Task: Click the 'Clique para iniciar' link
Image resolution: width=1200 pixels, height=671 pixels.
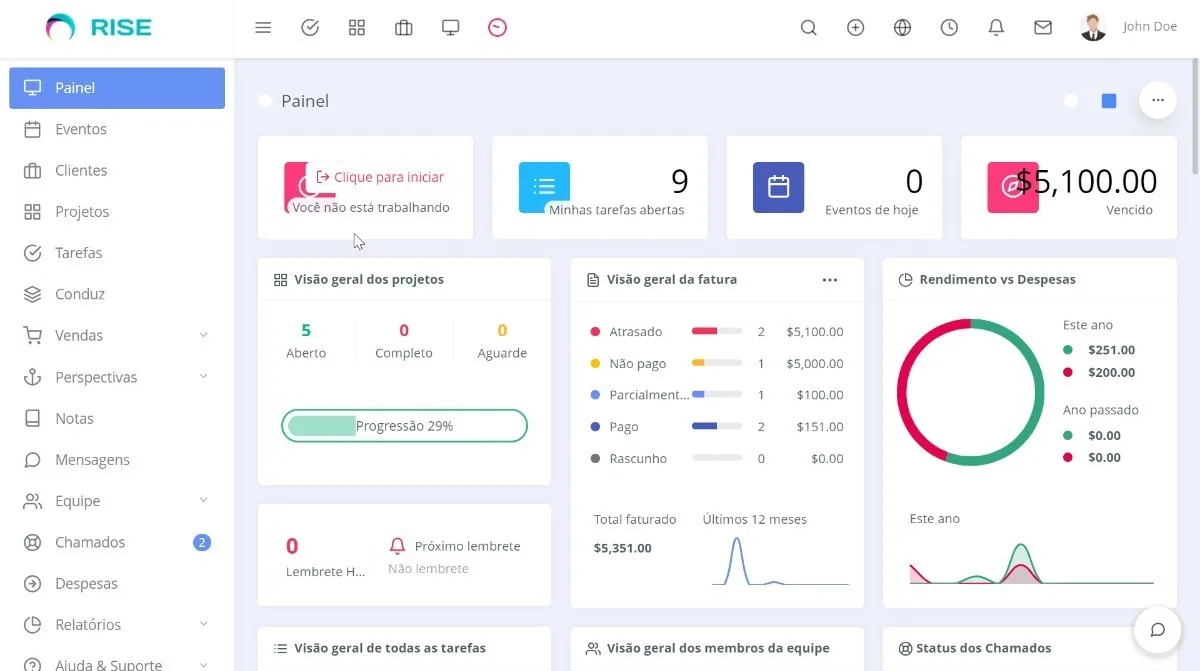Action: click(x=384, y=176)
